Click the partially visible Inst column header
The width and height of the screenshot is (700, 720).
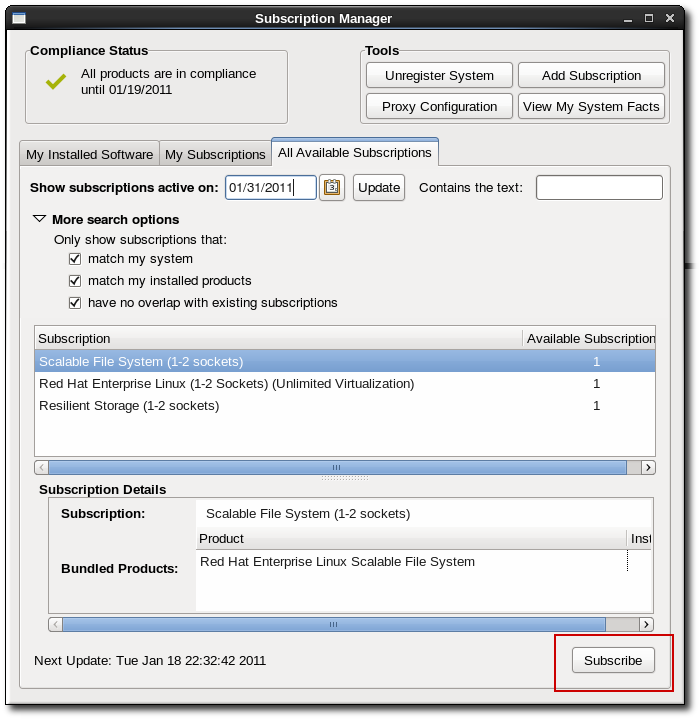640,538
